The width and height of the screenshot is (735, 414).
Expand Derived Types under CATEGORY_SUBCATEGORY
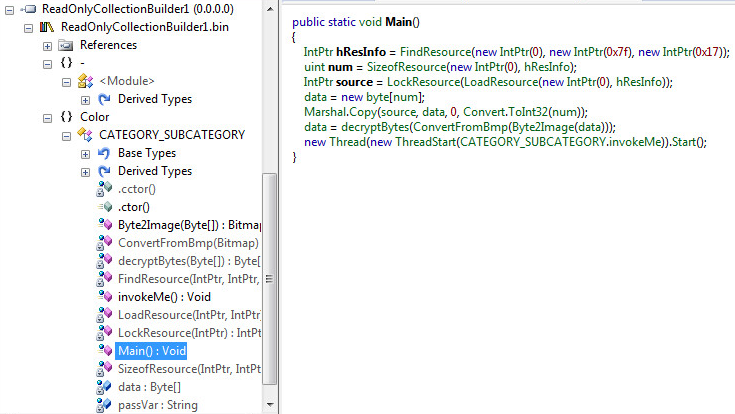[x=85, y=172]
